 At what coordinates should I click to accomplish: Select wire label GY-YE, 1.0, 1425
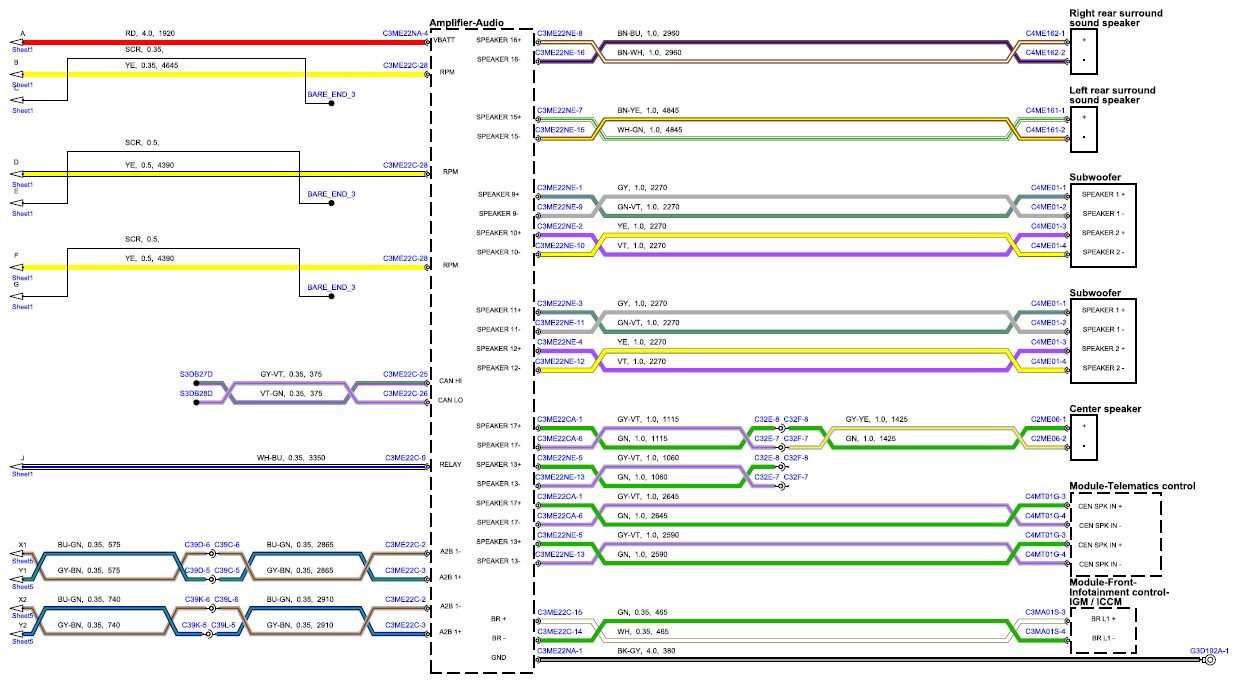coord(877,419)
